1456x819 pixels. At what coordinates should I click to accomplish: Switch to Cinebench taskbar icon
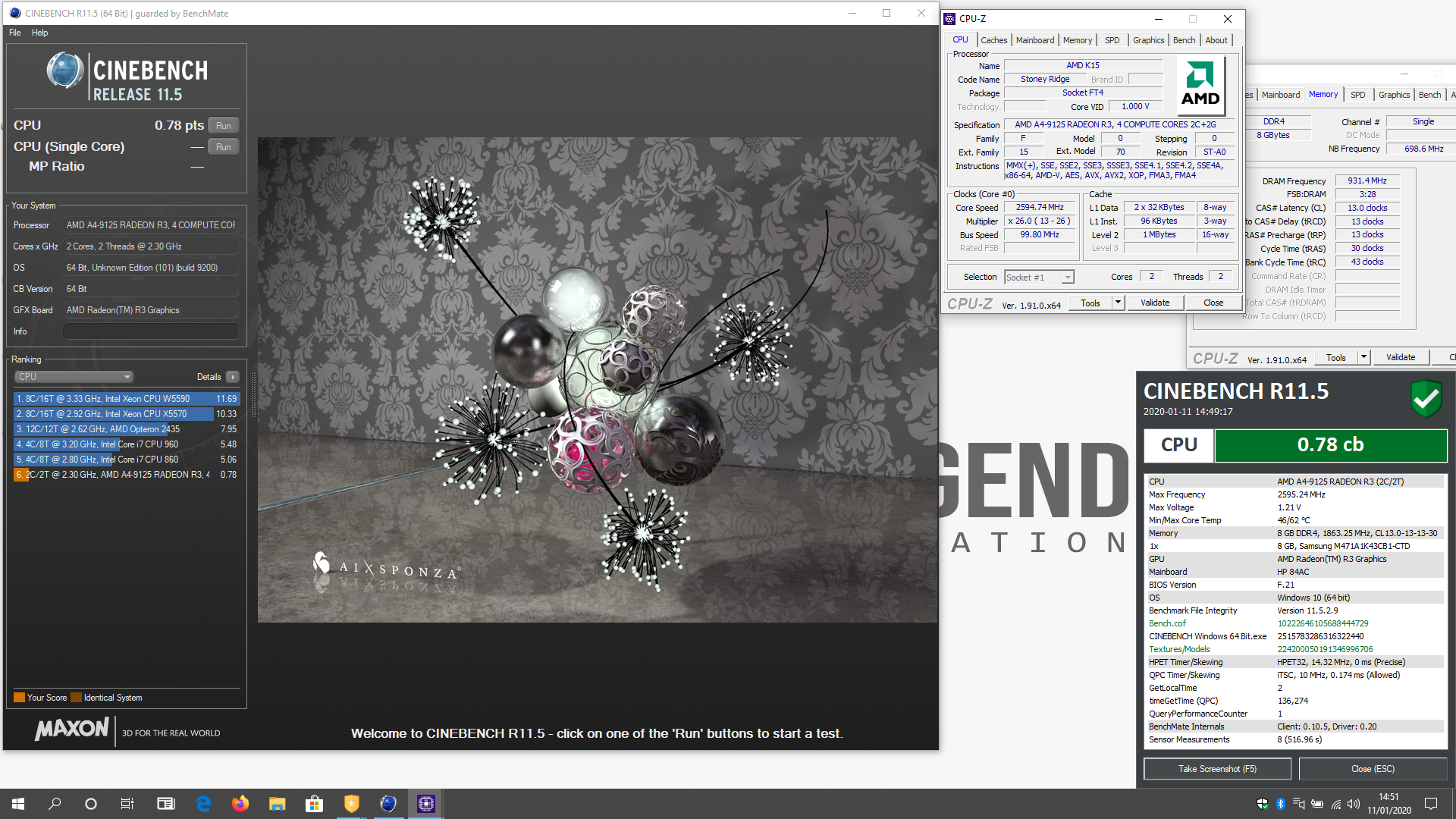pos(388,804)
